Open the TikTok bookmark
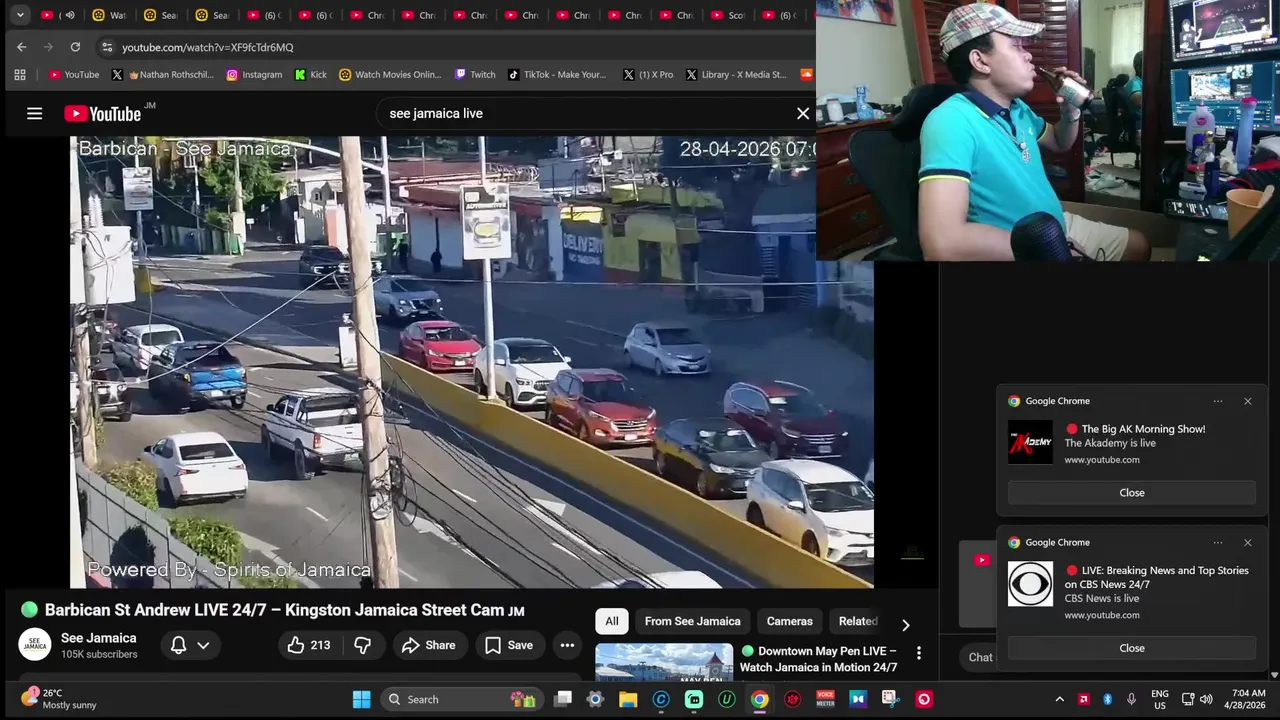The width and height of the screenshot is (1280, 720). coord(557,74)
